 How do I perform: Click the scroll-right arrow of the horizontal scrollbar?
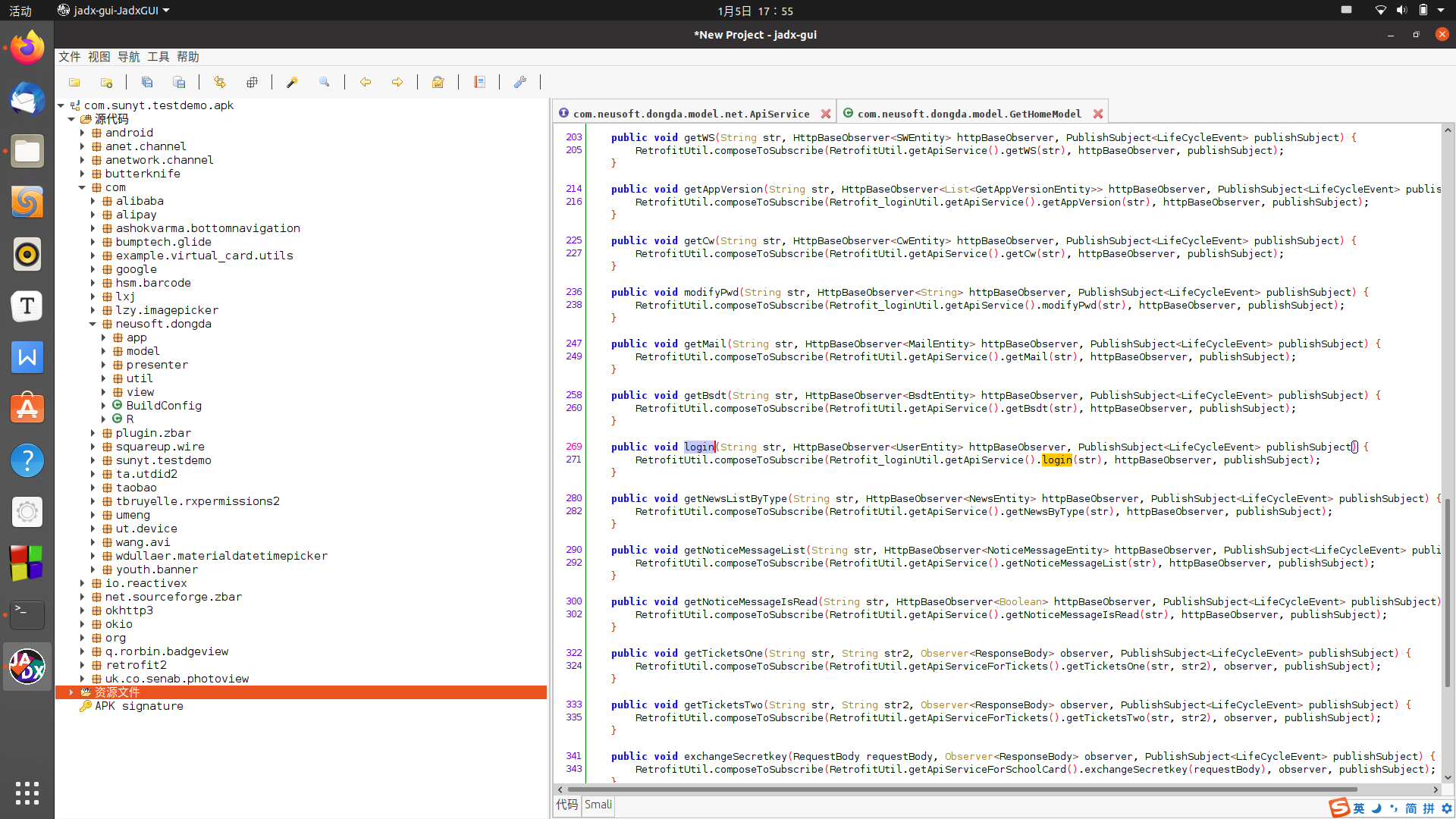tap(1436, 789)
